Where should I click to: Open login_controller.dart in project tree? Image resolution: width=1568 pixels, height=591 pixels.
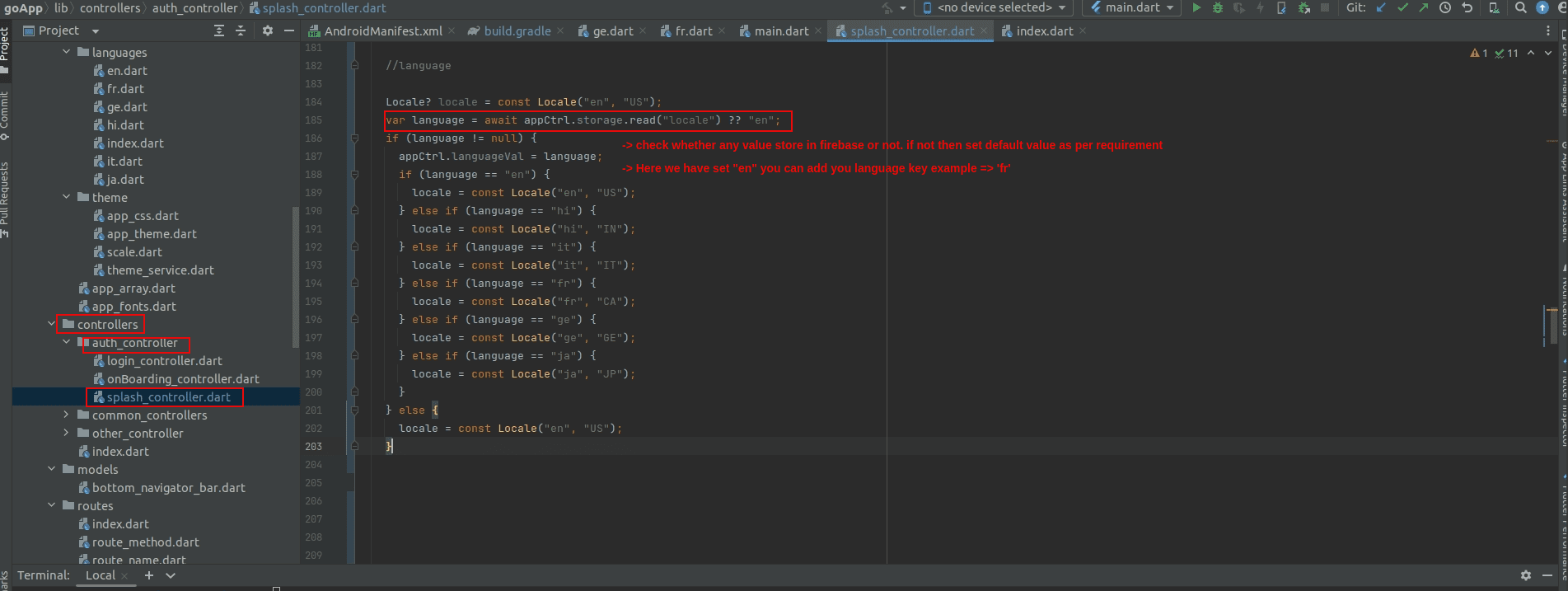164,361
